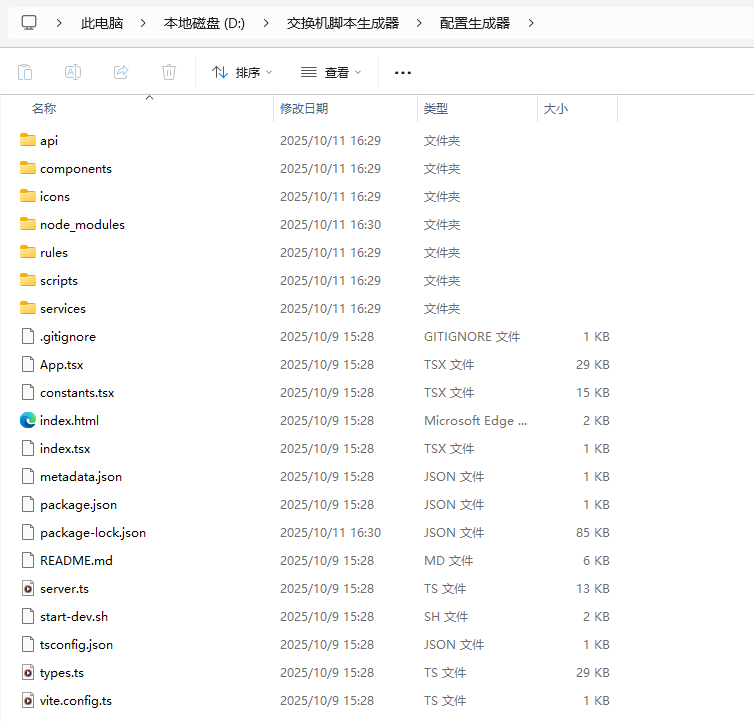754x722 pixels.
Task: Click the Delete trash can icon
Action: point(169,72)
